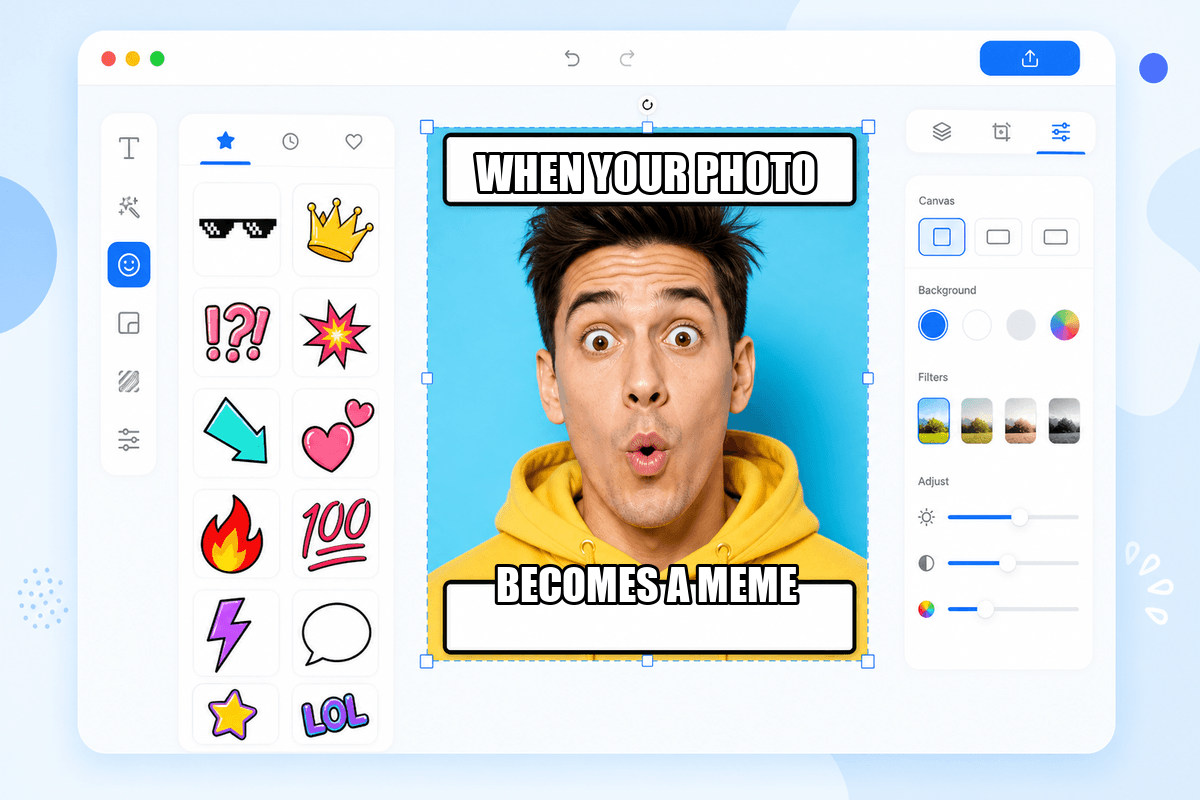Select the WHEN YOUR PHOTO caption text

tap(647, 173)
